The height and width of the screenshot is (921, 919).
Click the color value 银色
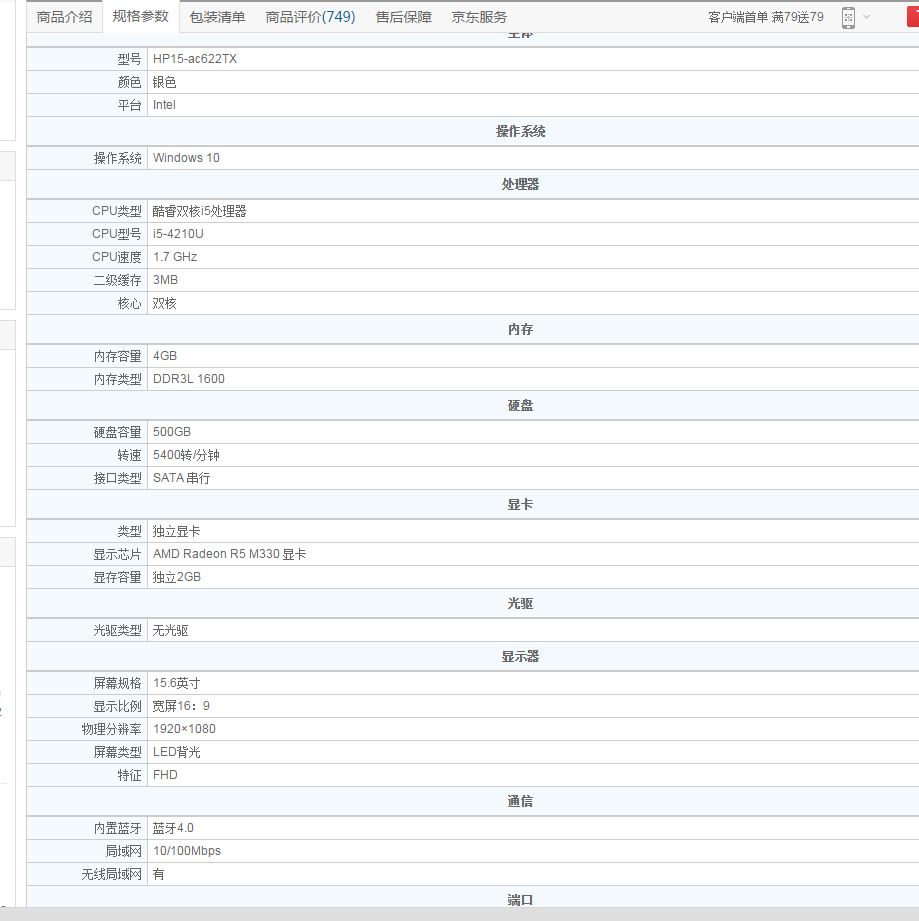pyautogui.click(x=164, y=82)
